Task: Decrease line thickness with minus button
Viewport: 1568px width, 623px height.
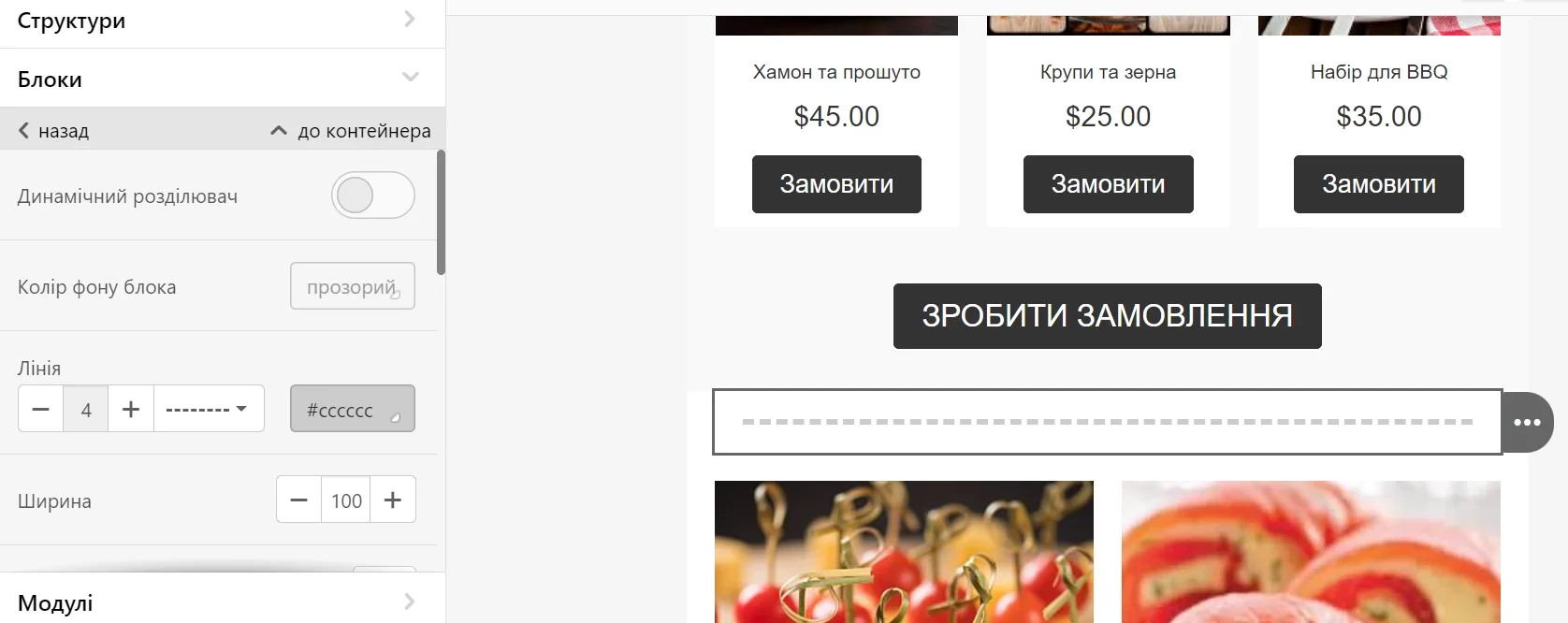Action: [x=40, y=409]
